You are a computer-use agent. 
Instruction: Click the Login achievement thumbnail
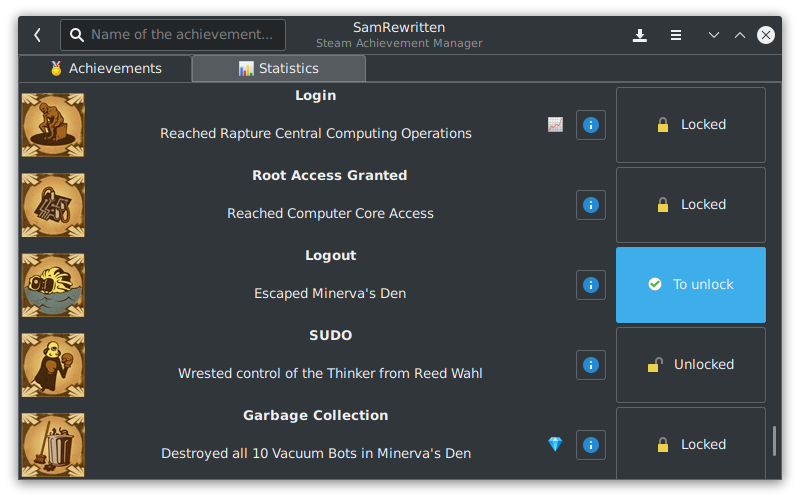pos(53,125)
